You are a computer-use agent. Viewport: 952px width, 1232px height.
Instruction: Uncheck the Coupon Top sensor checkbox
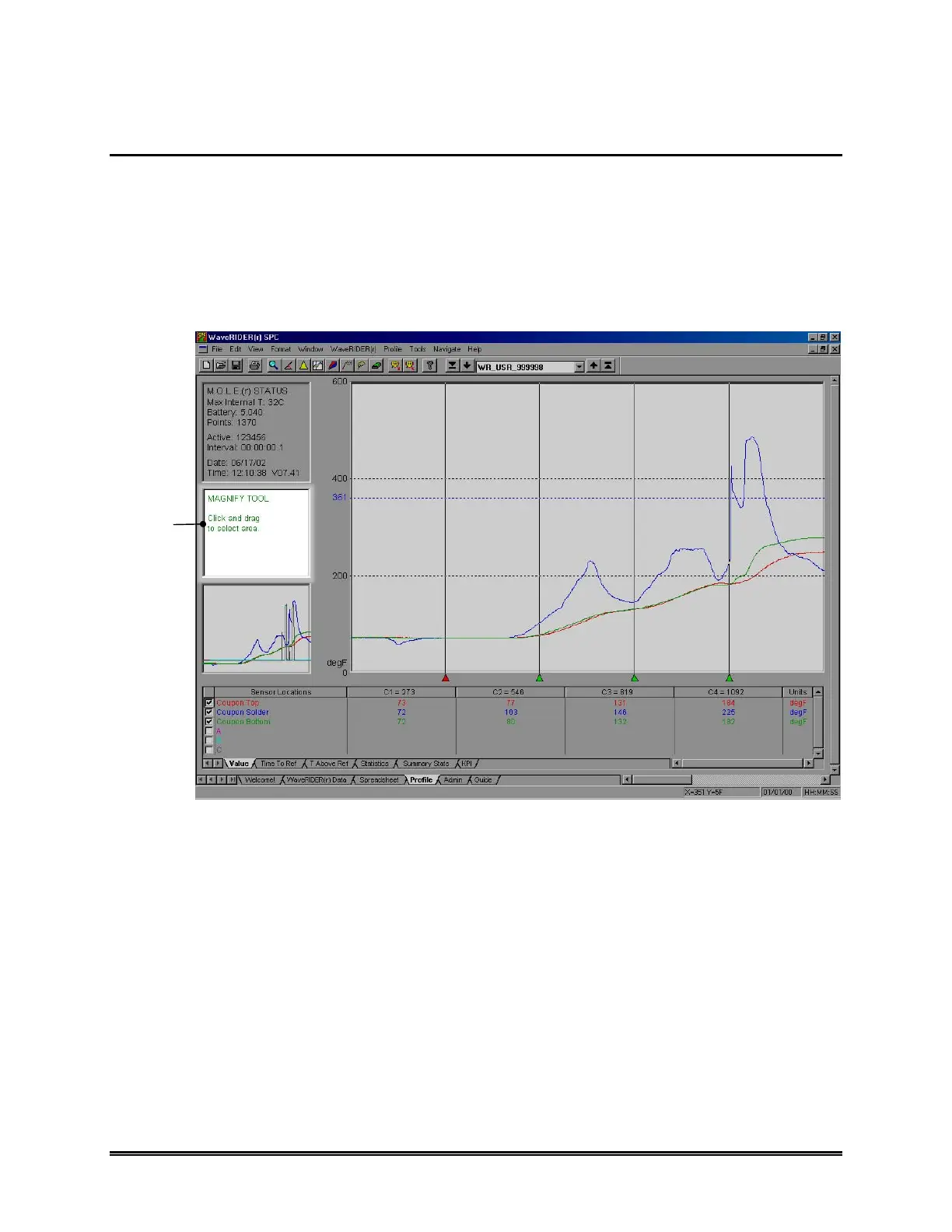(209, 702)
